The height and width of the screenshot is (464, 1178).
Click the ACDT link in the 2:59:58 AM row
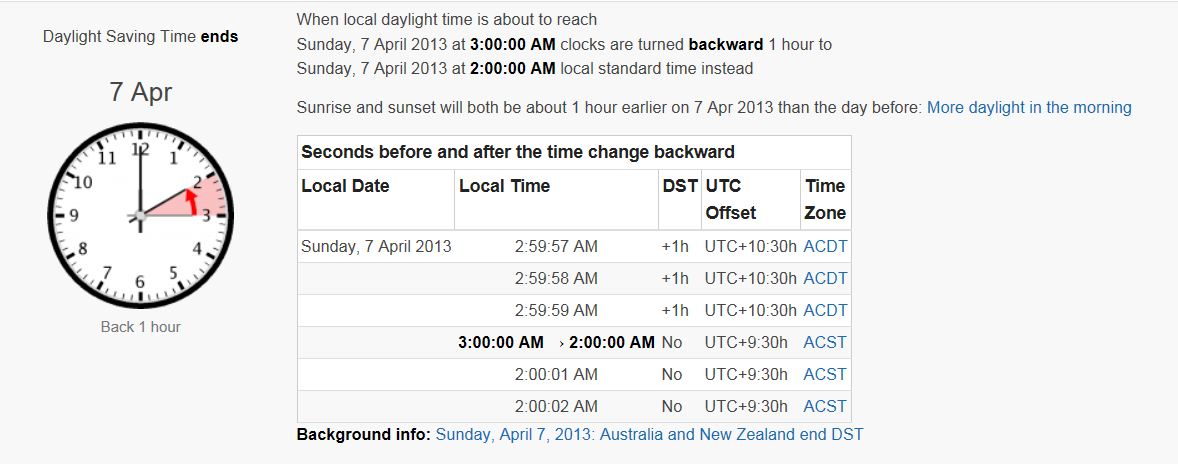point(825,278)
